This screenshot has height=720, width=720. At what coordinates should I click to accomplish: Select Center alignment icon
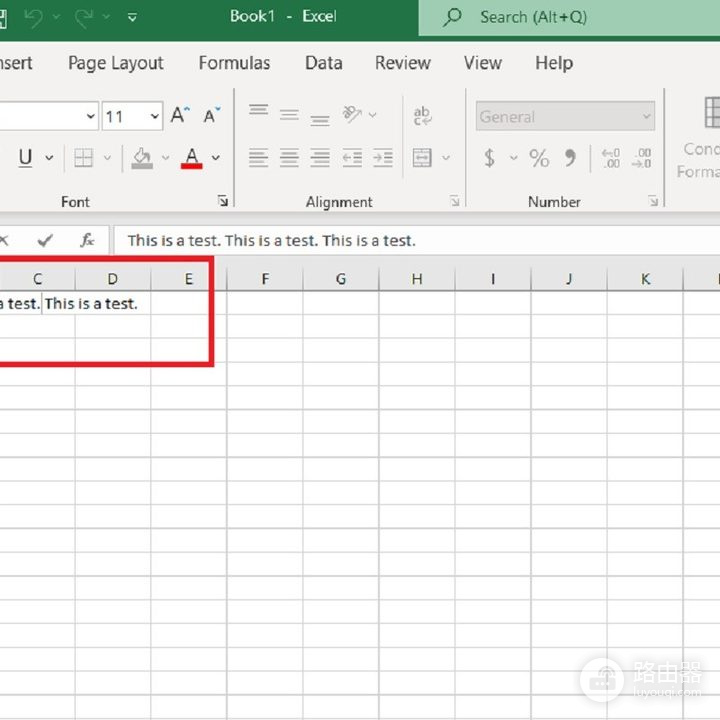point(289,158)
